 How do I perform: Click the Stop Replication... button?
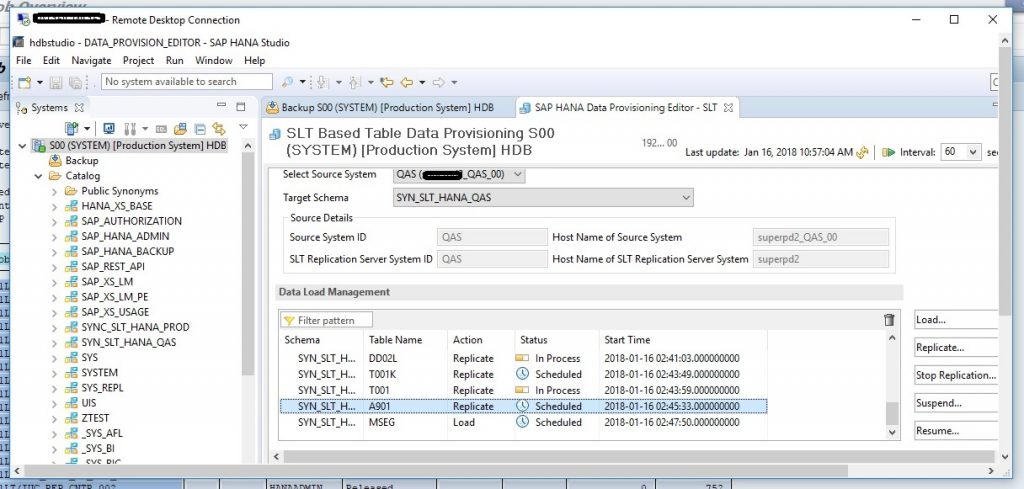point(955,375)
